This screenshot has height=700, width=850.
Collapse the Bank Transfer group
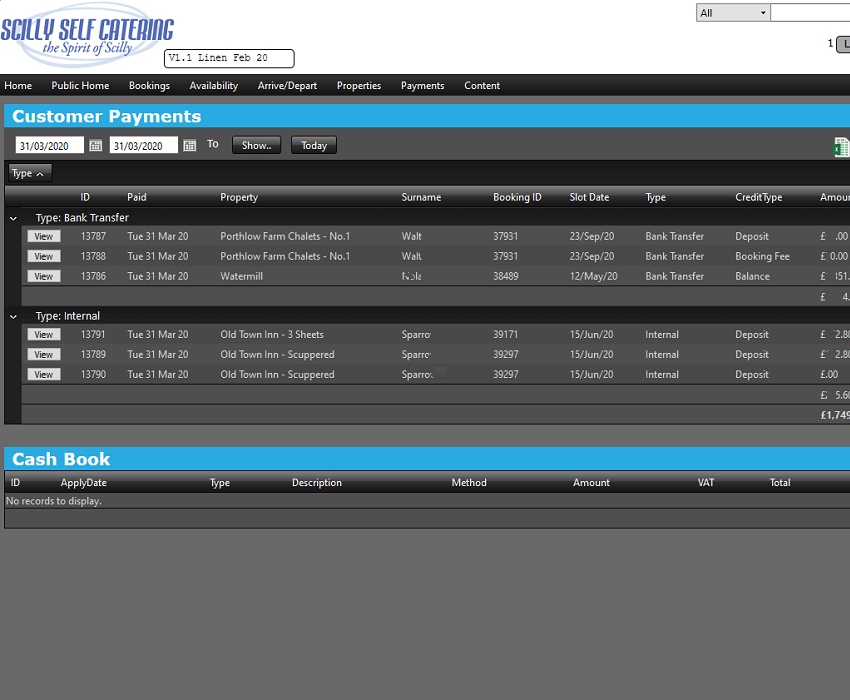(13, 218)
